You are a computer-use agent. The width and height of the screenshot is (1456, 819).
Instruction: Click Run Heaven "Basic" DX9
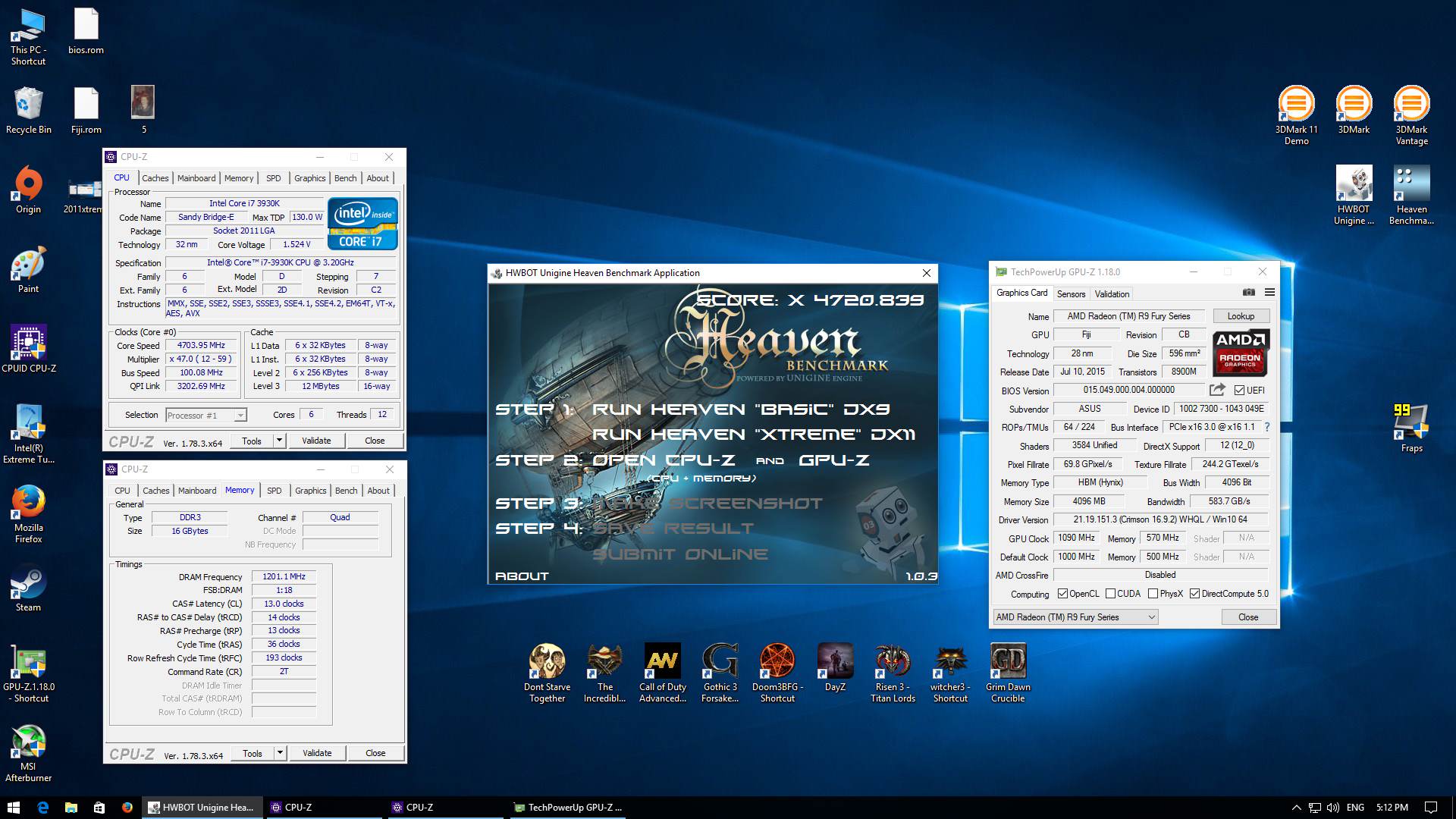point(741,409)
